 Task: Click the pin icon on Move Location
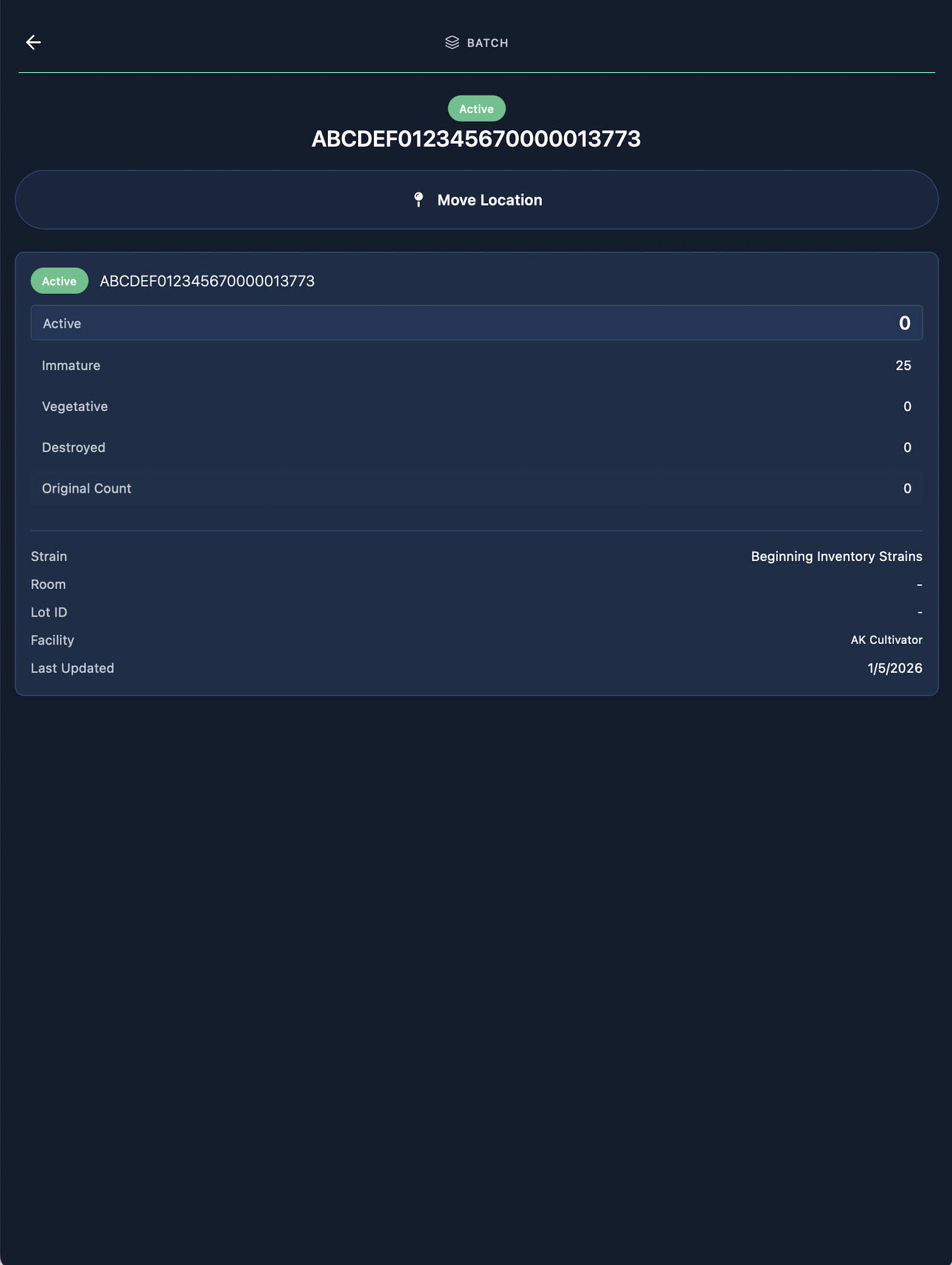419,200
